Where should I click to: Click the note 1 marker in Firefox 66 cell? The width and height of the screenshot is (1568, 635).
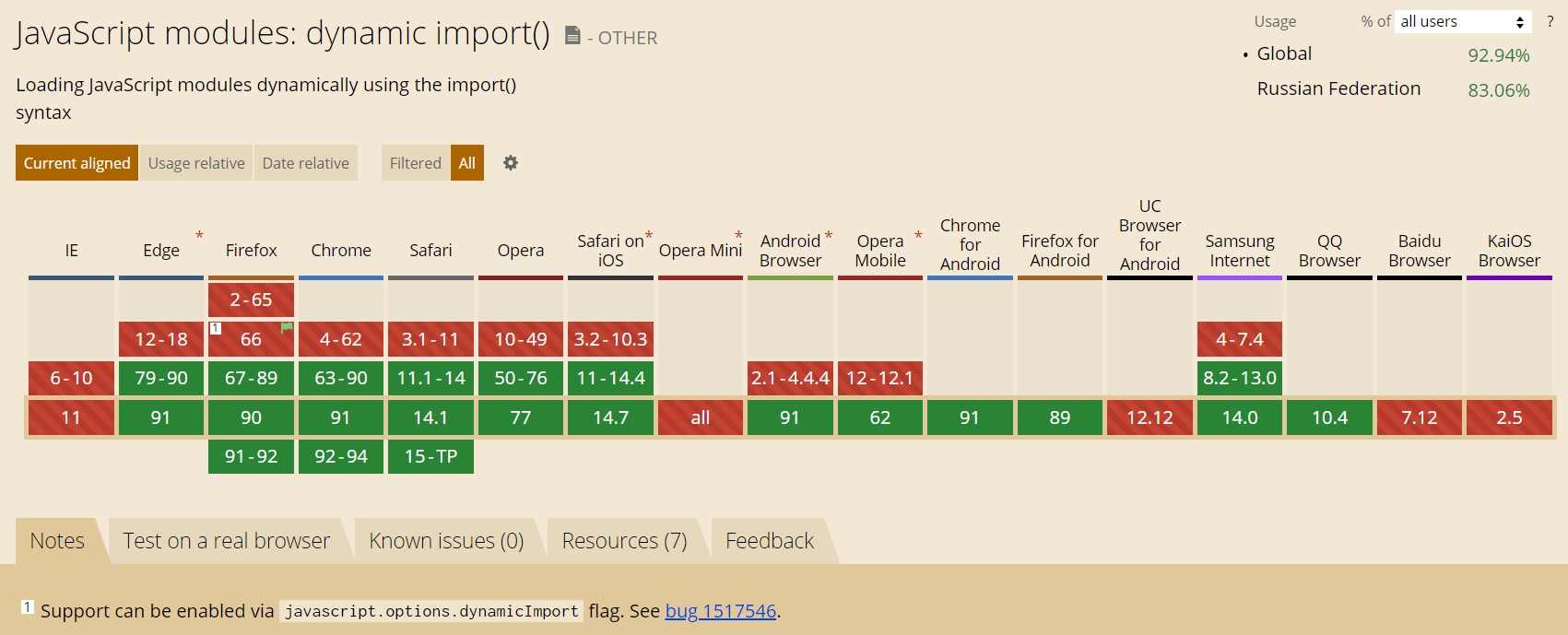tap(215, 327)
